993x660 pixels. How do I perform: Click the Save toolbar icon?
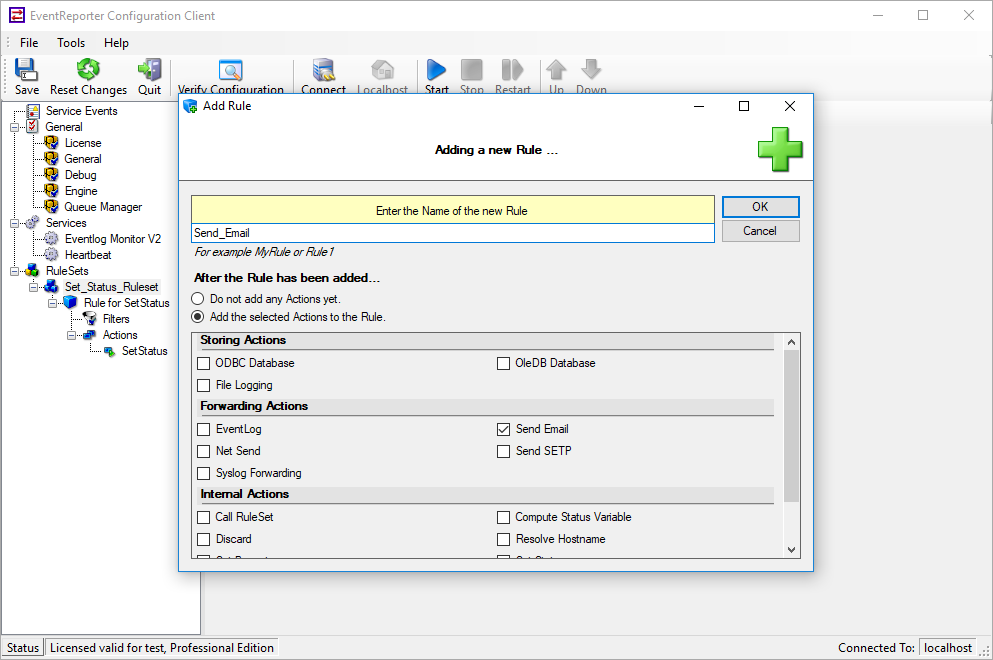pyautogui.click(x=26, y=70)
